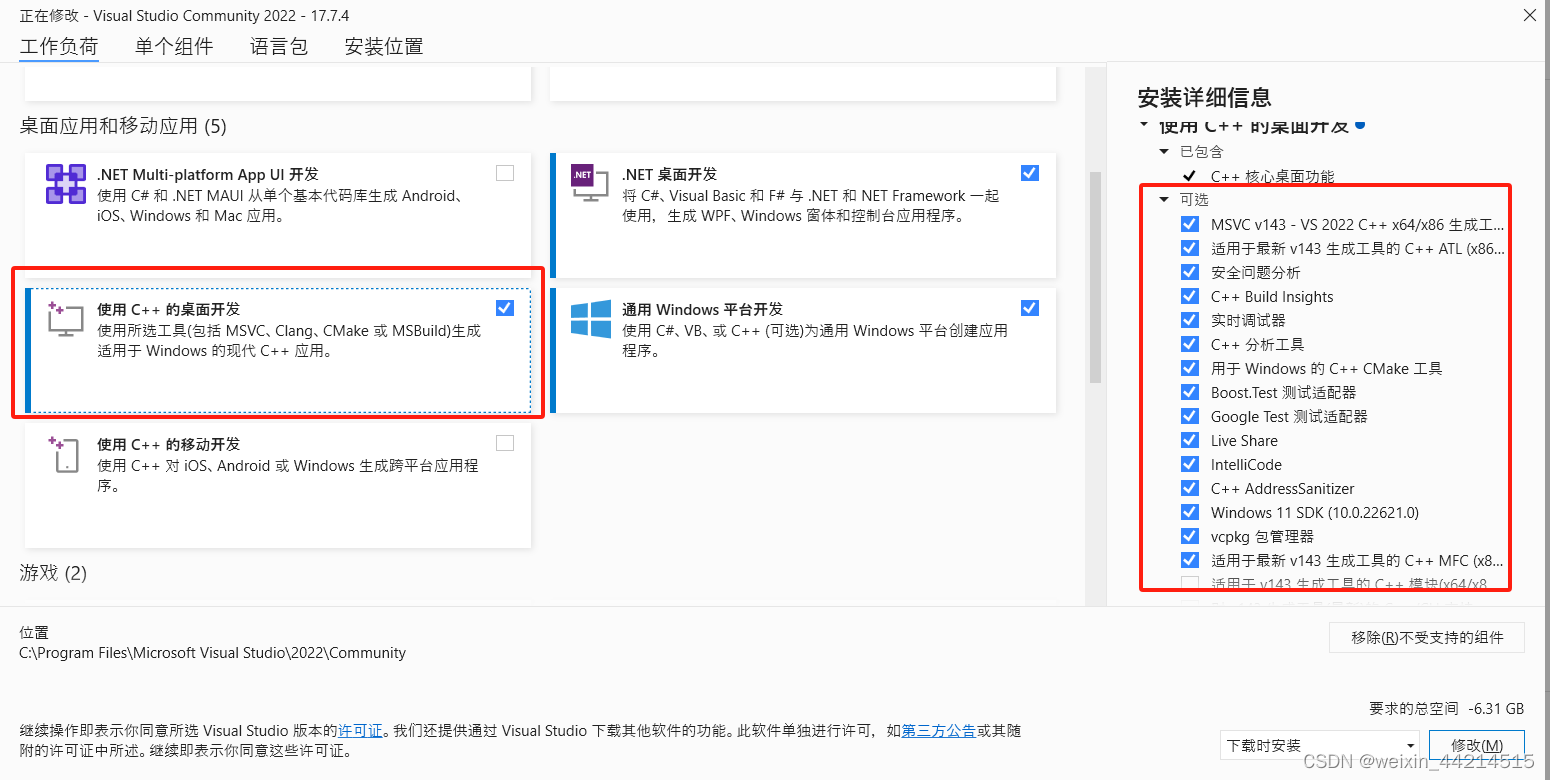Viewport: 1550px width, 780px height.
Task: Click 移除(R)不受支持的组件 button
Action: (1427, 637)
